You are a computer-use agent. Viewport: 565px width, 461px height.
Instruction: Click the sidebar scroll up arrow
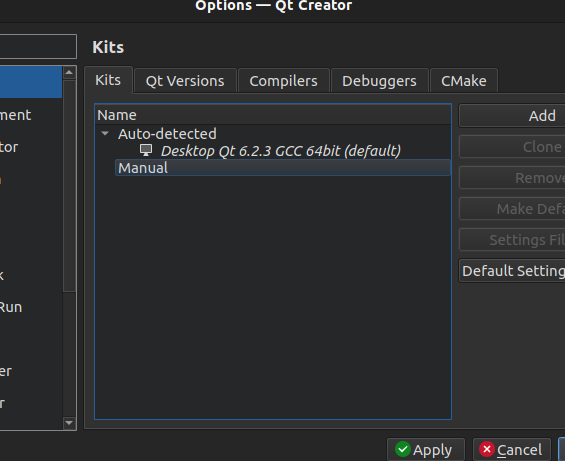click(x=69, y=73)
